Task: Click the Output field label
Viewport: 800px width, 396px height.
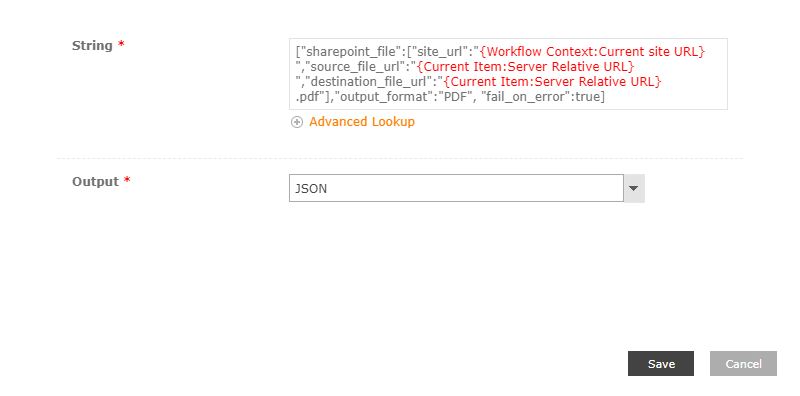Action: [x=95, y=182]
